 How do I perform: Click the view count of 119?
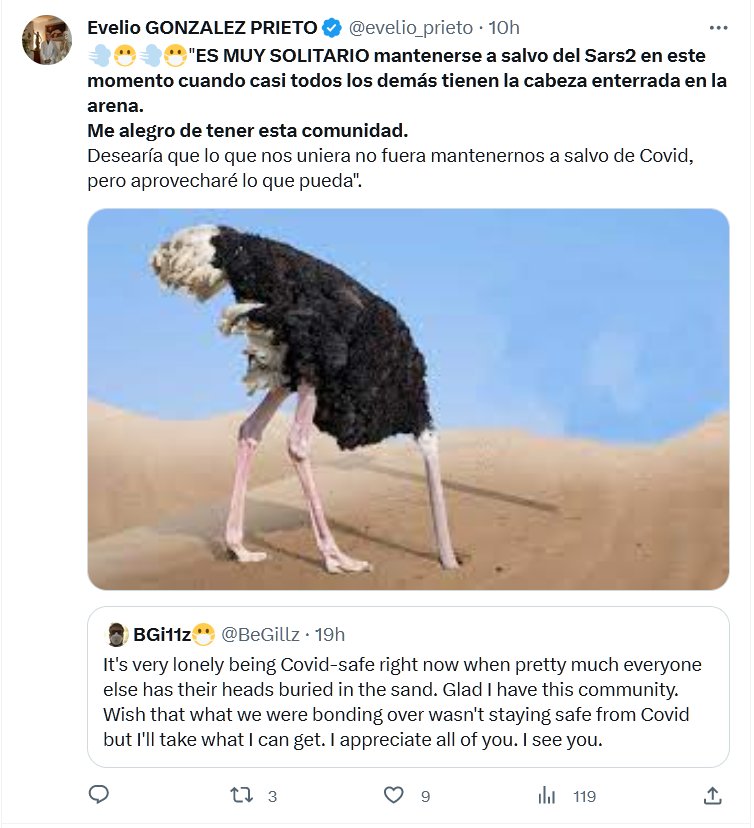pyautogui.click(x=584, y=796)
